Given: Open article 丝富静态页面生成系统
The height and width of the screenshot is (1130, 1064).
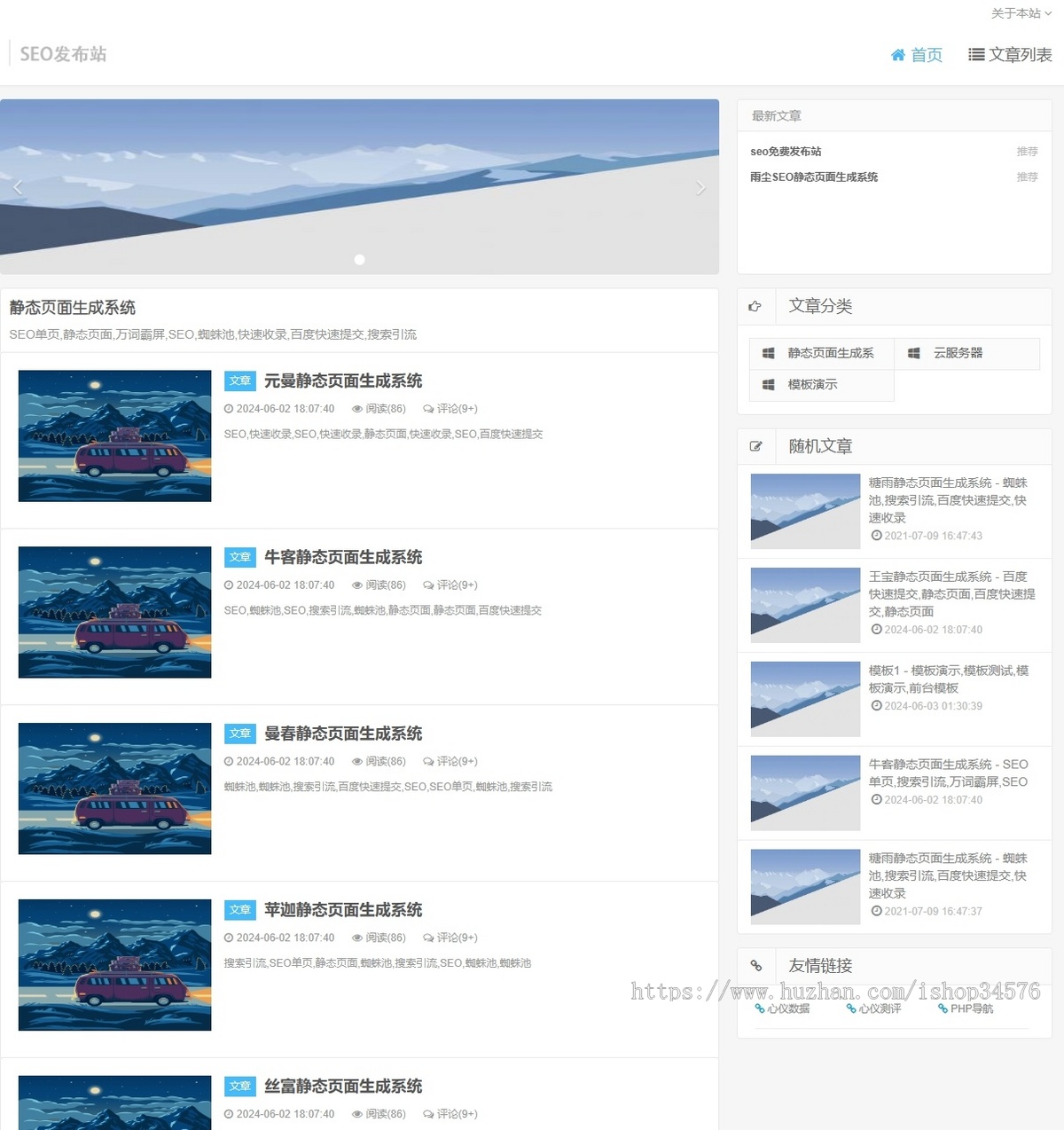Looking at the screenshot, I should pos(343,1087).
